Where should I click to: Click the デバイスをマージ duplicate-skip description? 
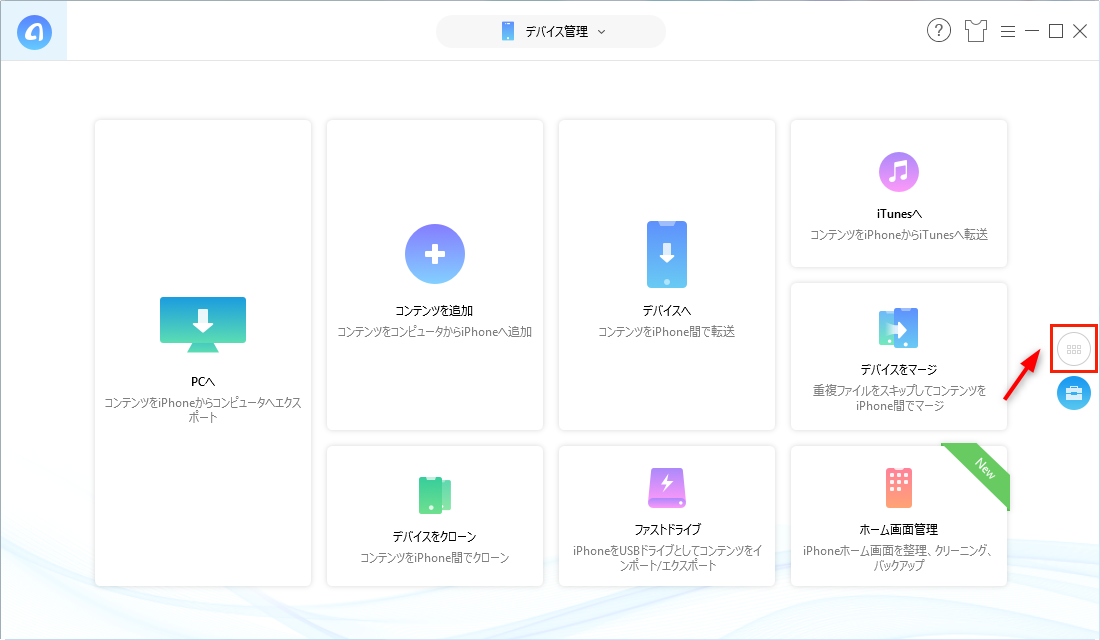(x=899, y=398)
